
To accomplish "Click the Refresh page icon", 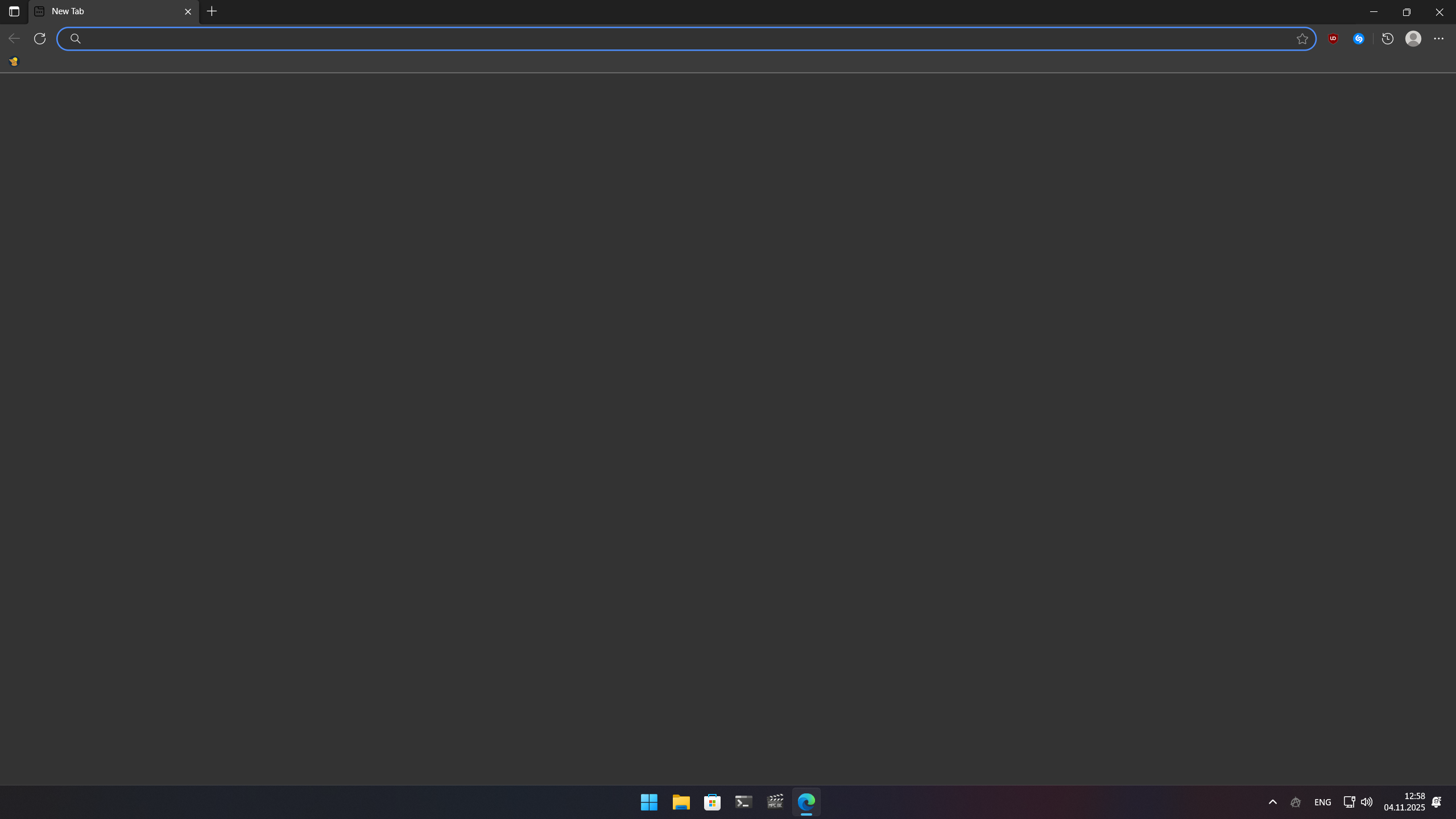I will (x=40, y=39).
